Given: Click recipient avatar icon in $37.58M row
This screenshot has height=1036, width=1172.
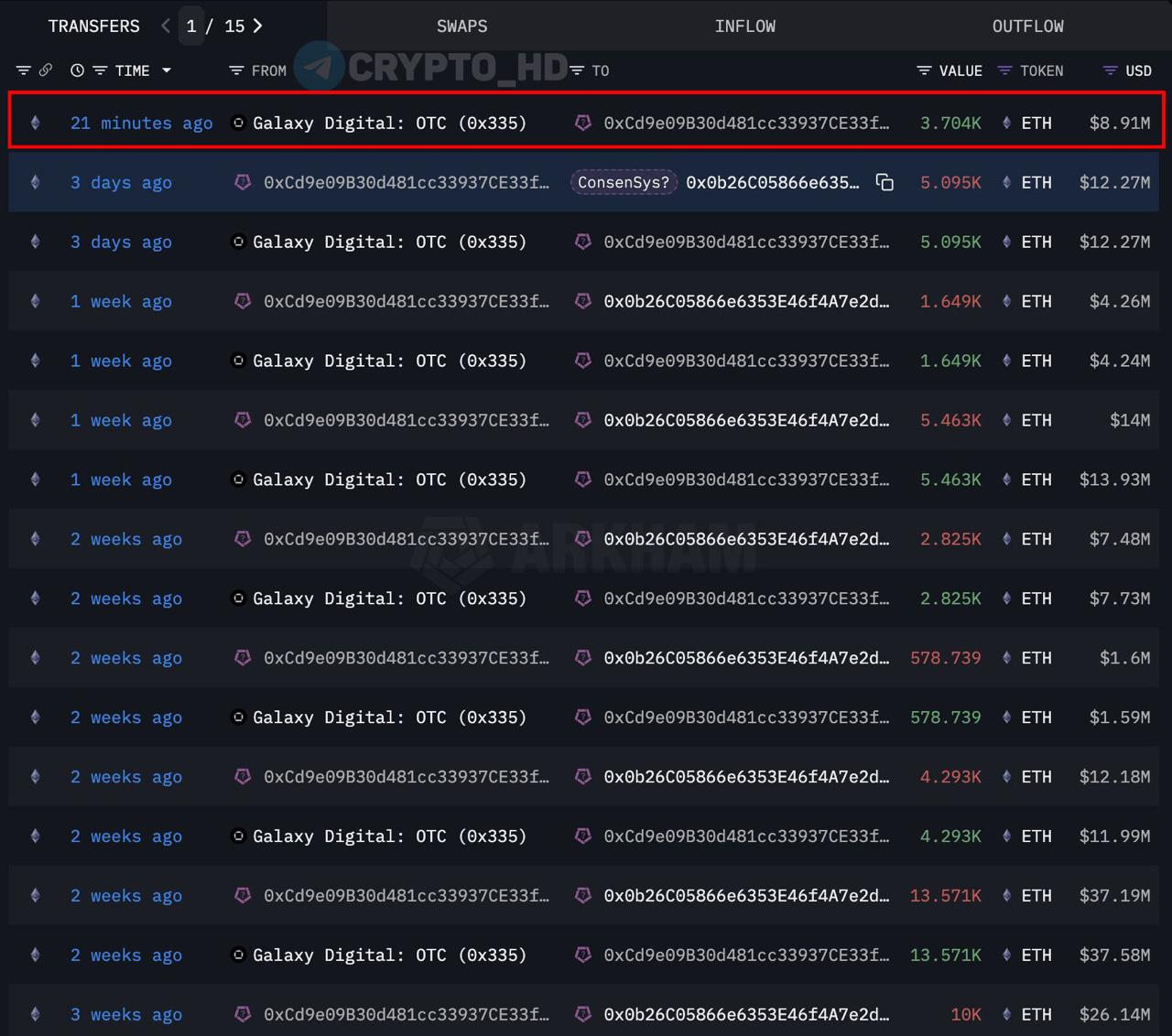Looking at the screenshot, I should [582, 955].
